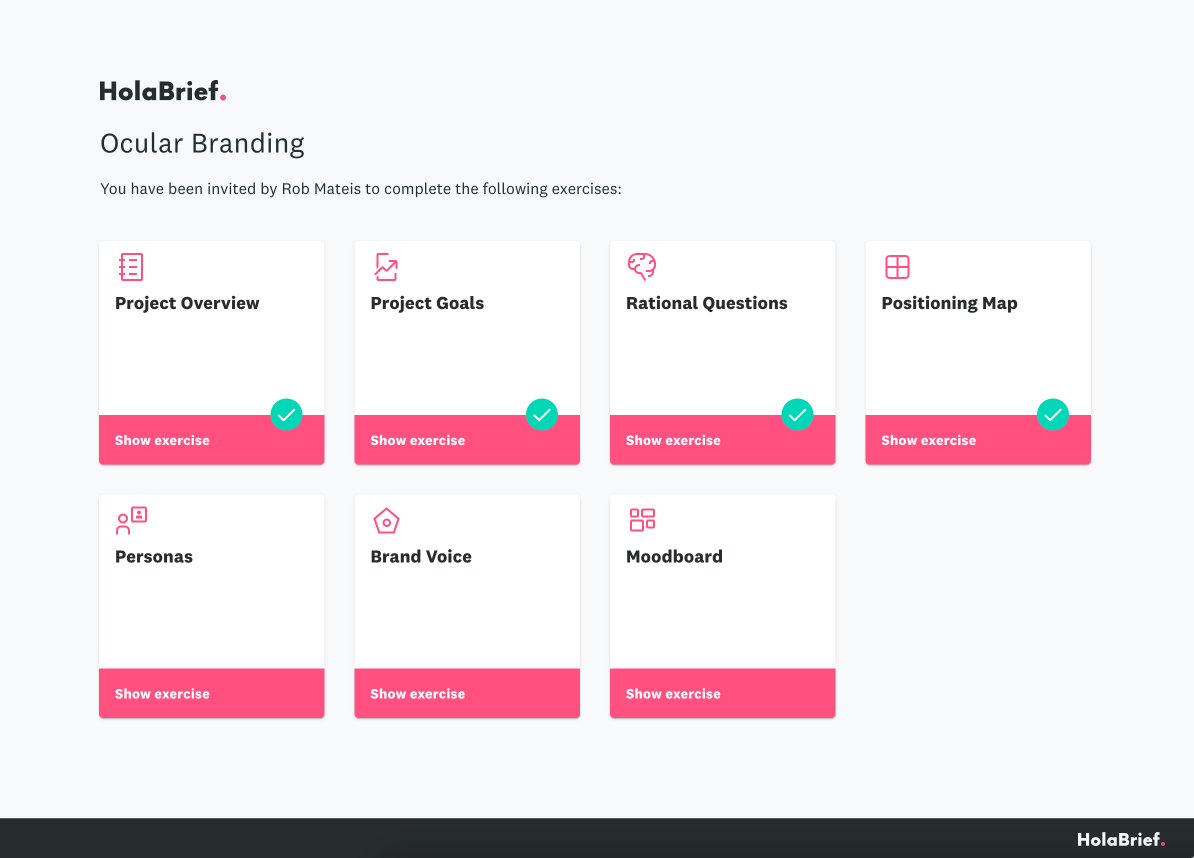Click the Brand Voice pentagon icon

coord(386,521)
